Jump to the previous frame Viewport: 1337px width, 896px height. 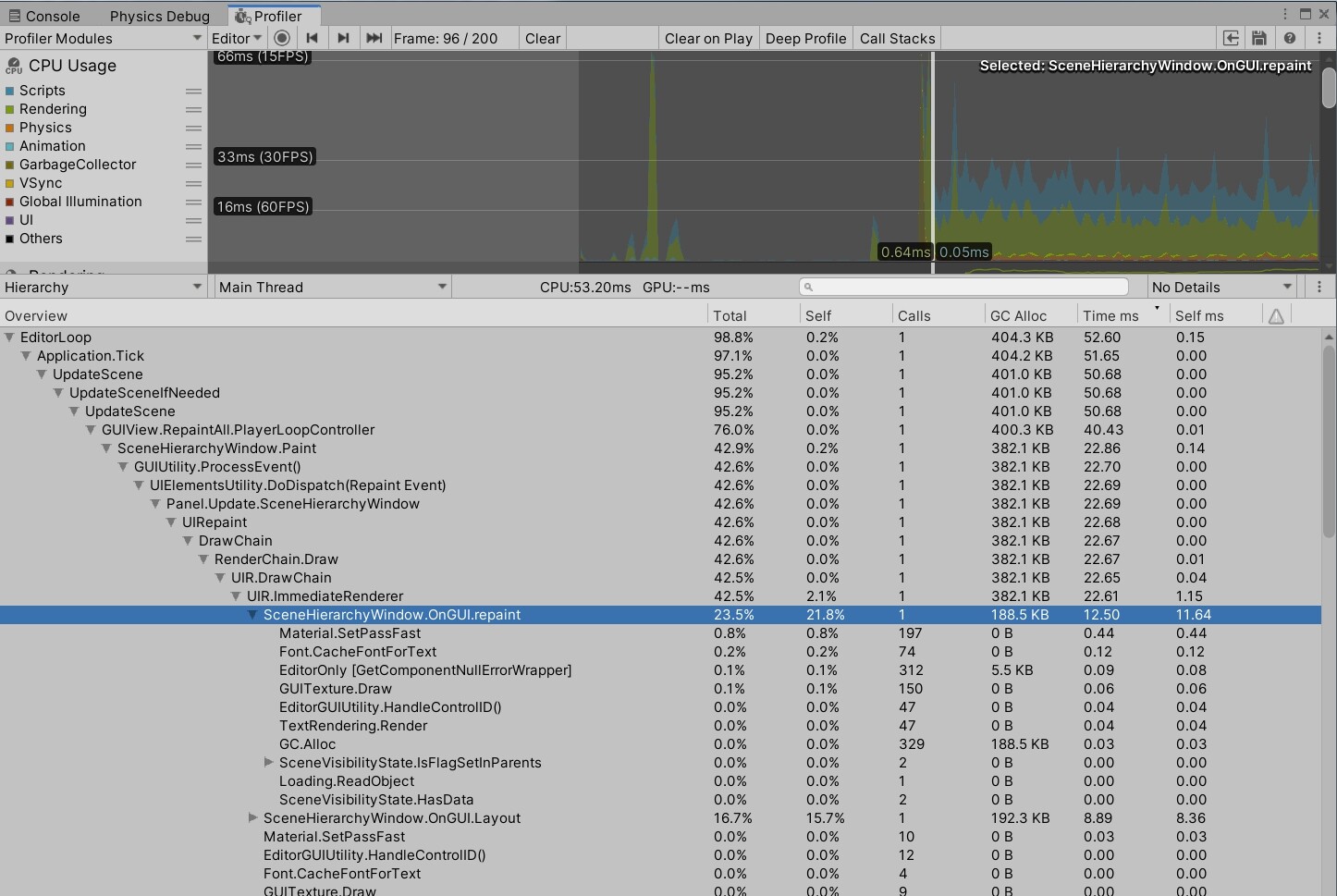(x=313, y=38)
